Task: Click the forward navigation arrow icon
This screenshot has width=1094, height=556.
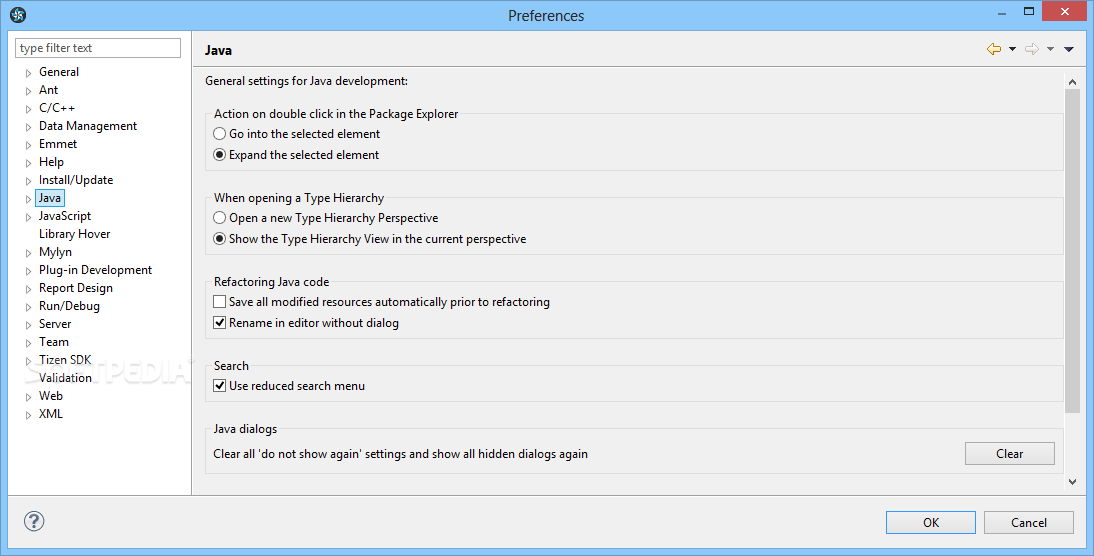Action: click(1031, 49)
